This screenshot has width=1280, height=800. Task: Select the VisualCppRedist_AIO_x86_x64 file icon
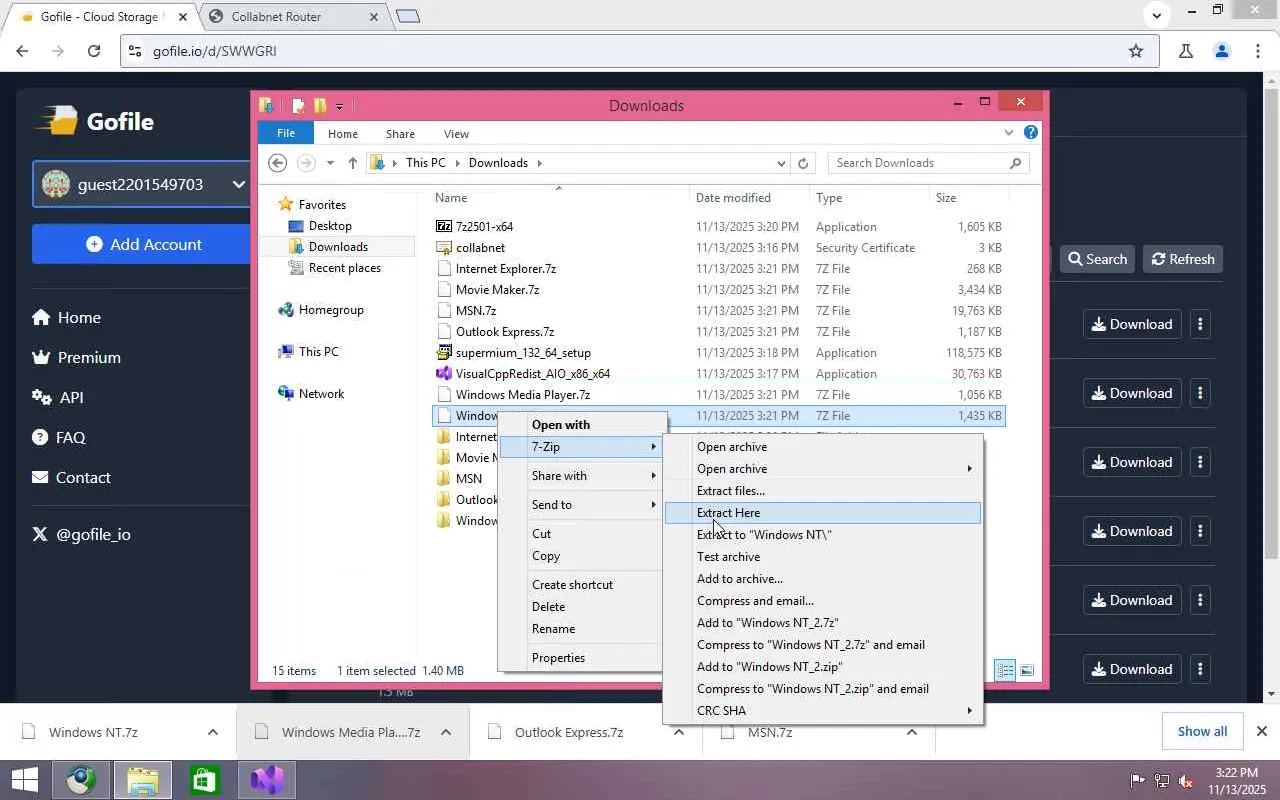tap(444, 374)
